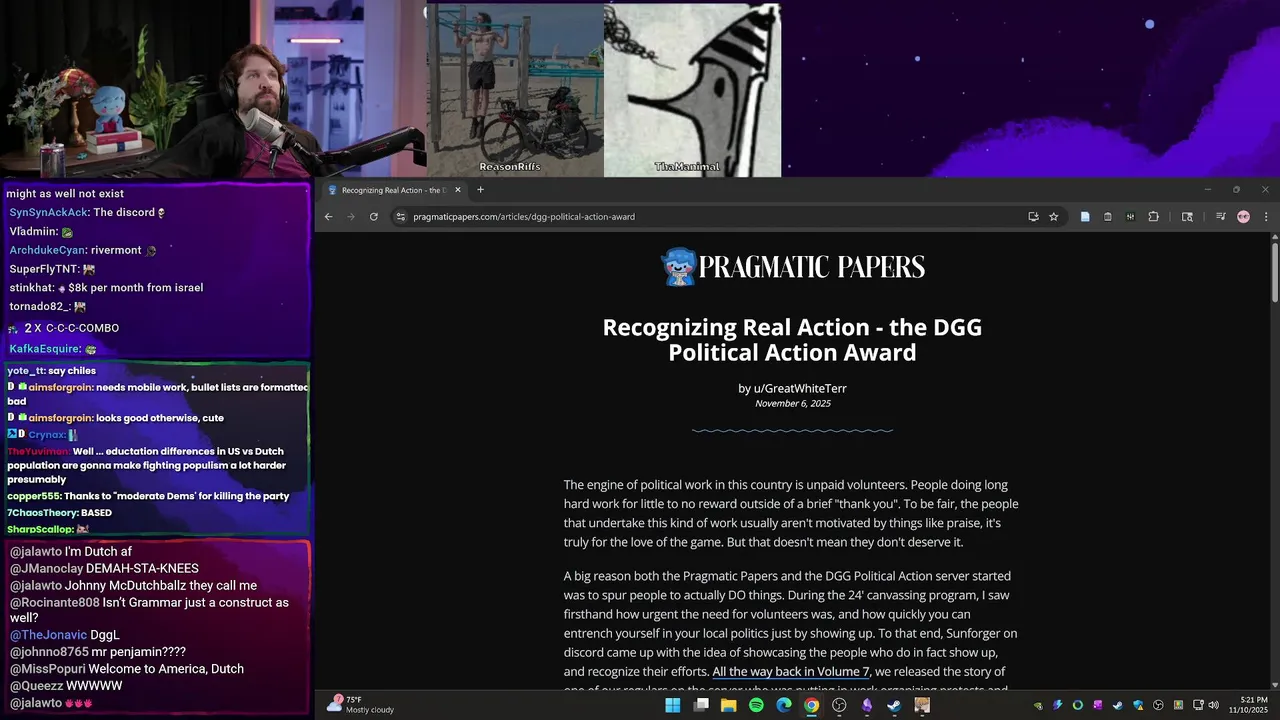
Task: Open a new browser tab
Action: (480, 190)
